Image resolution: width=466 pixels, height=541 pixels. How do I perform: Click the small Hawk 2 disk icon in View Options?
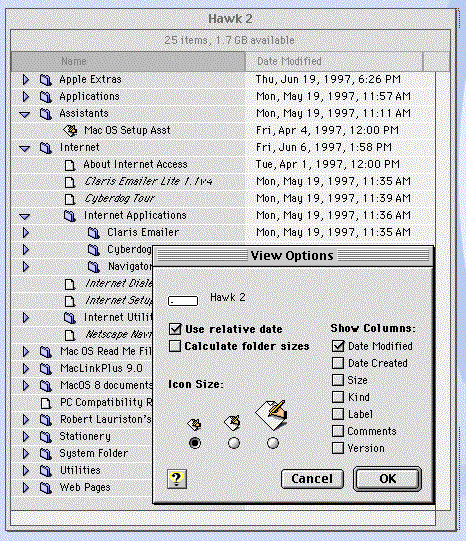(x=183, y=301)
